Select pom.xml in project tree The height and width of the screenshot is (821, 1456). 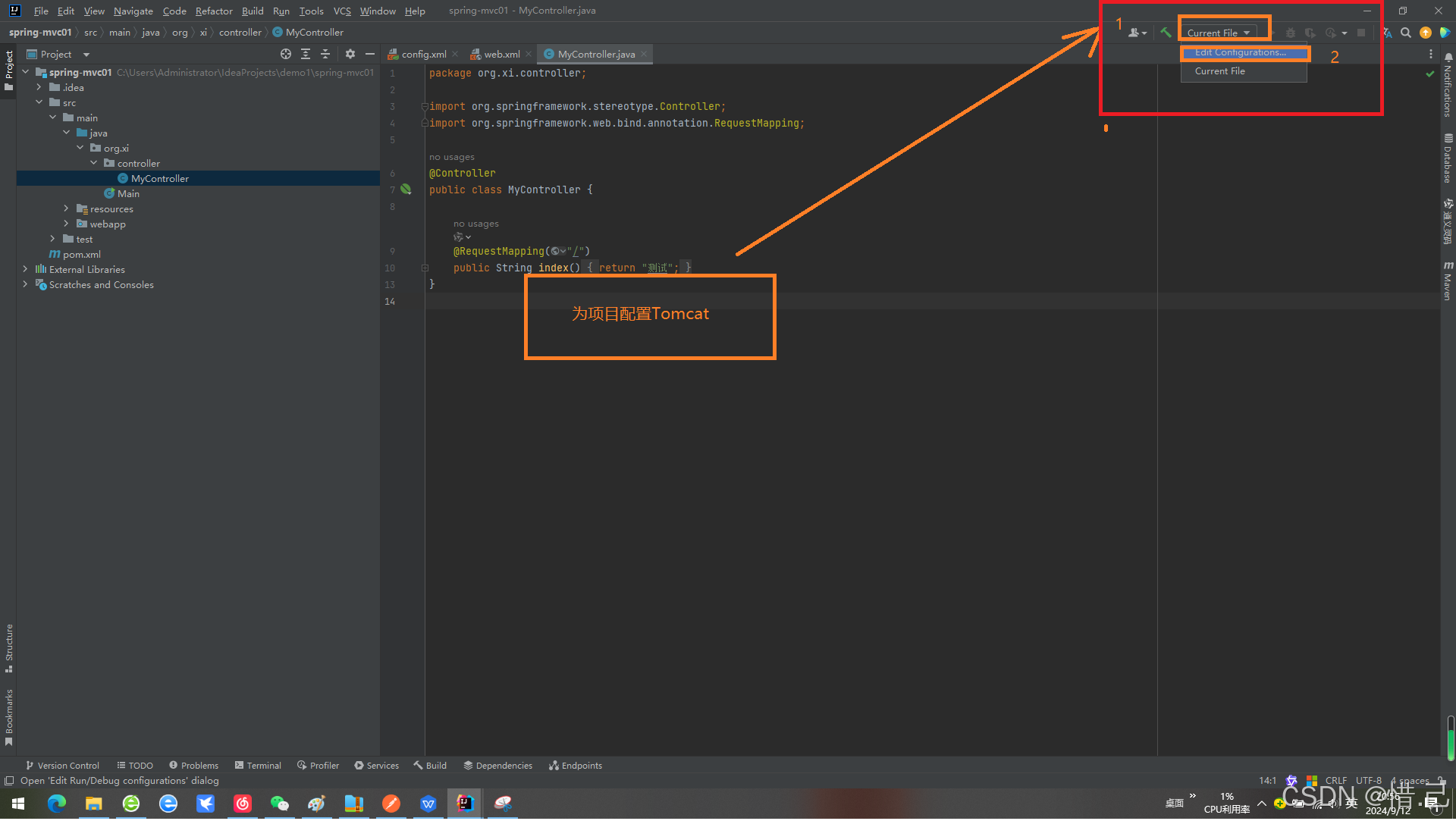[81, 254]
